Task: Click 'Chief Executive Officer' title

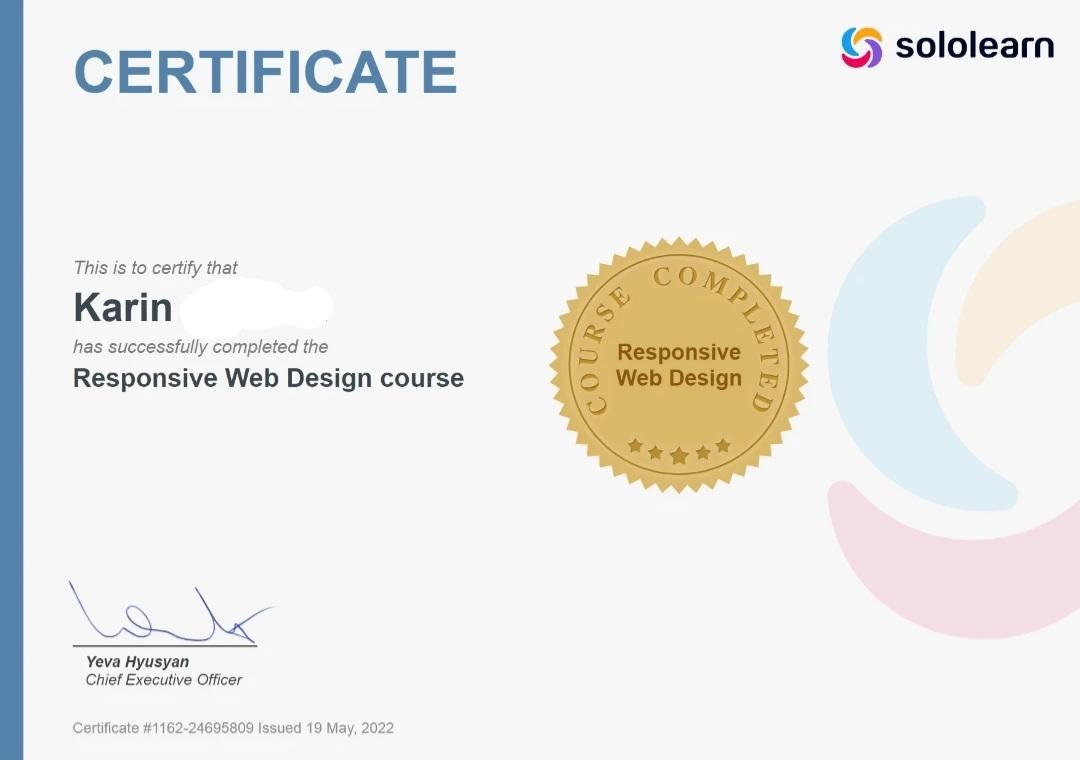Action: 164,680
